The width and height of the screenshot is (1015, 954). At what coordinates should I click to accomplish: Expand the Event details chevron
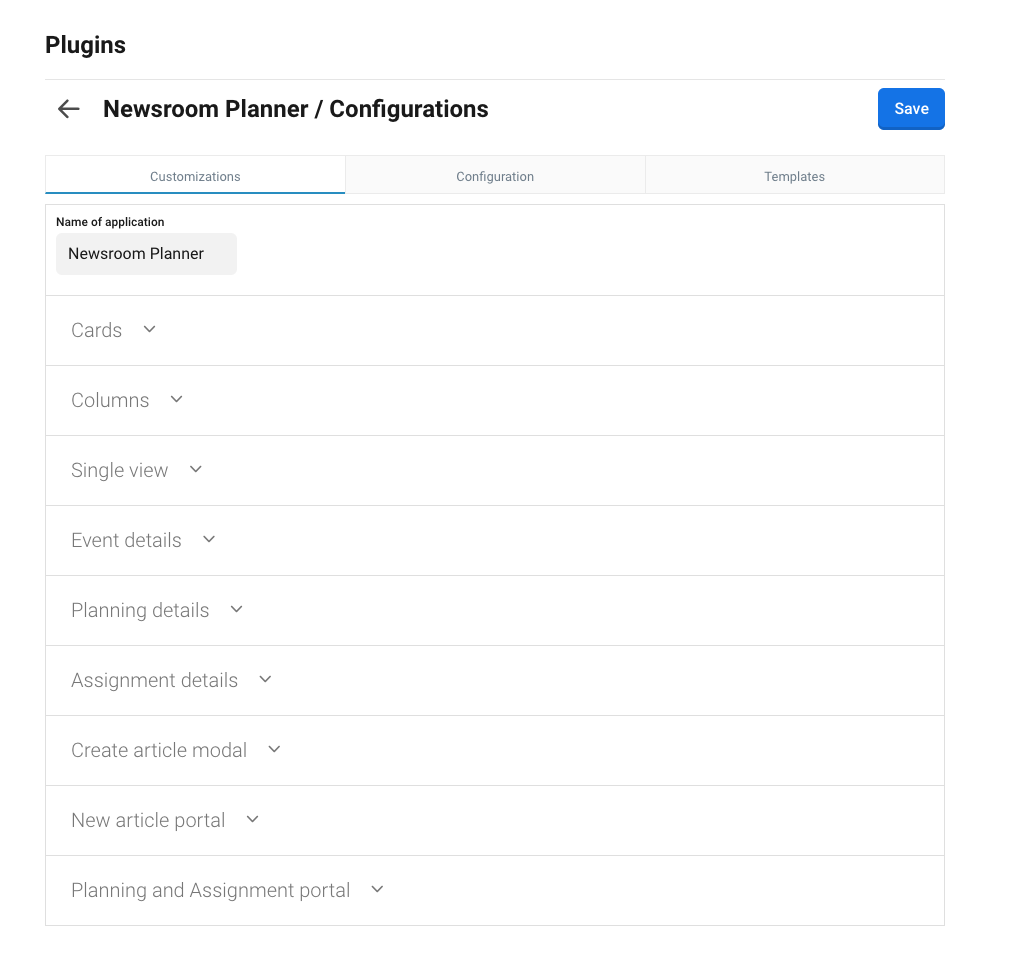[209, 539]
